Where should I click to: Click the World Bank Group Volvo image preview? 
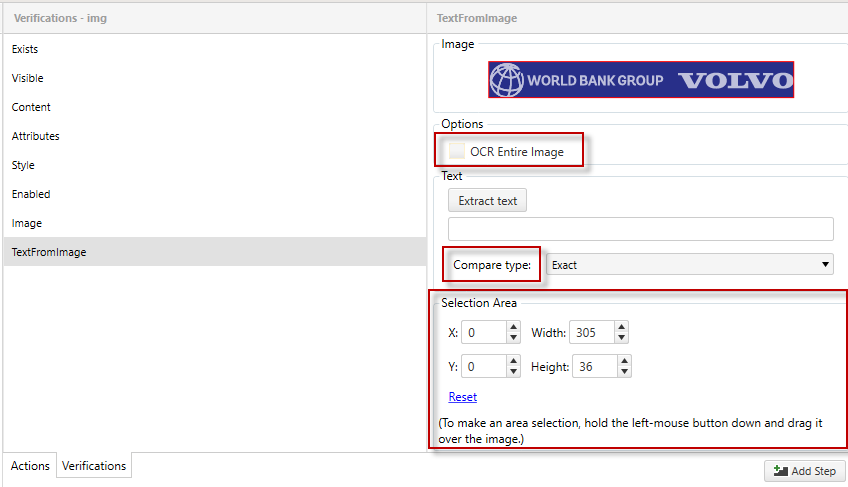pos(641,80)
